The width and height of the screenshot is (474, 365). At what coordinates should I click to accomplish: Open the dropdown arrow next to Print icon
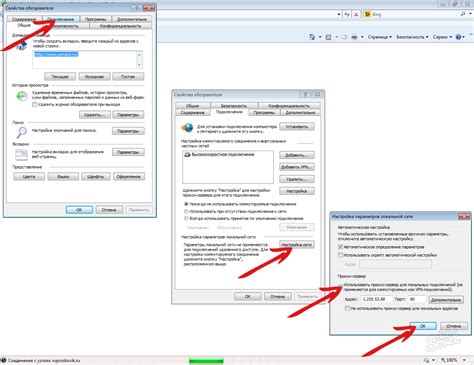(x=362, y=37)
